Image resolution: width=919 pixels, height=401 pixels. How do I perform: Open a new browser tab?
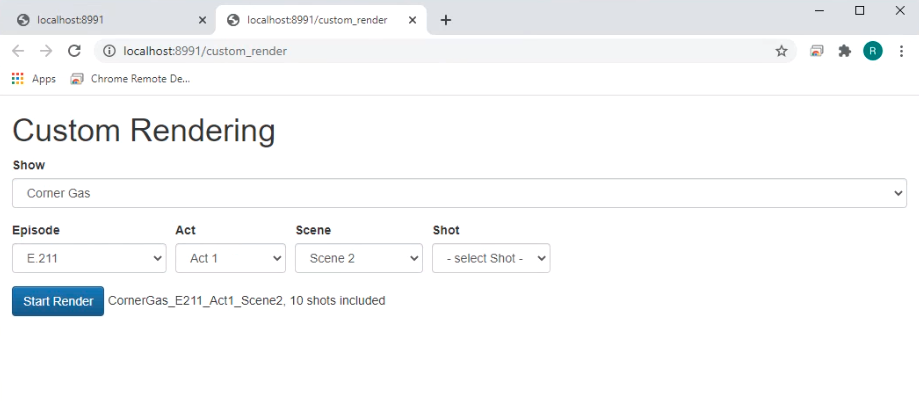446,19
